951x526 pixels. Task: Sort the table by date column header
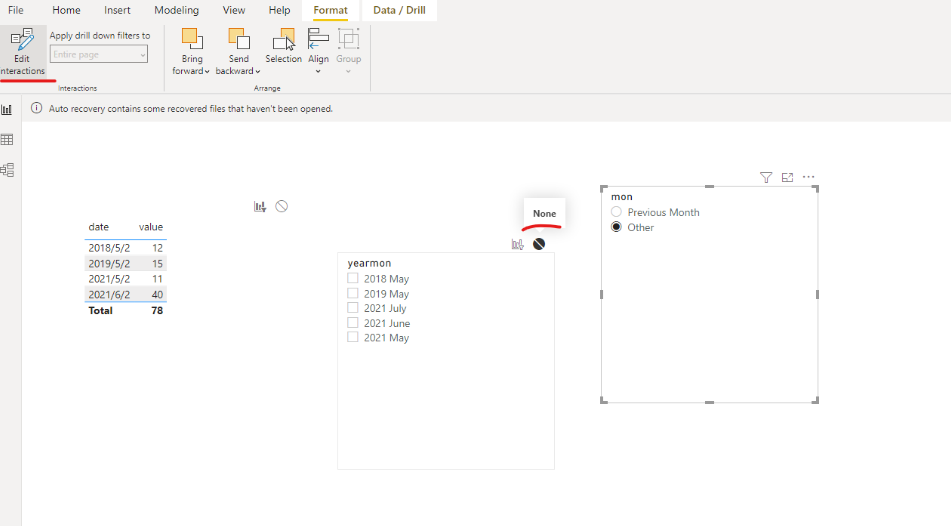99,227
